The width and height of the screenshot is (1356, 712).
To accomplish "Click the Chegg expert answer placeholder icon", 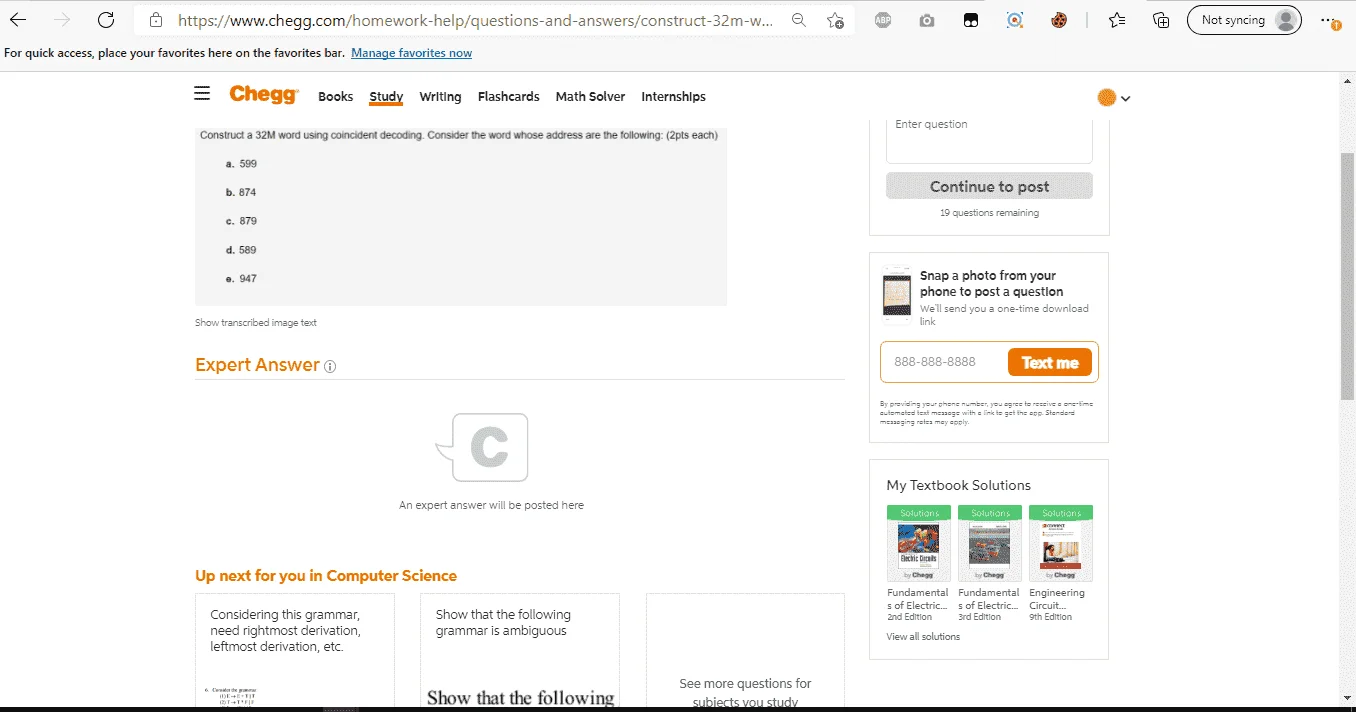I will 483,447.
